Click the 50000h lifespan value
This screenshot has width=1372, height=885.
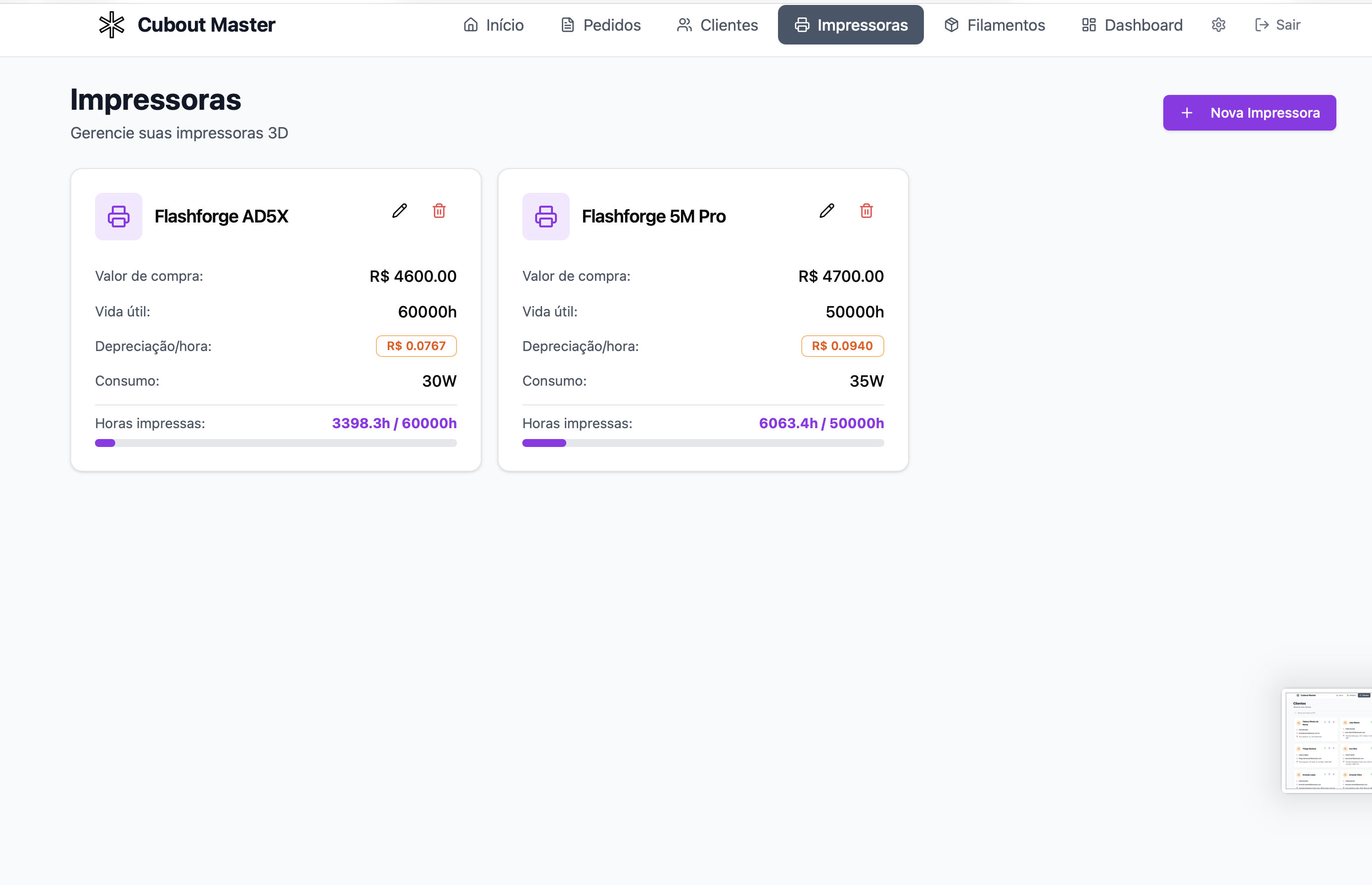(x=855, y=312)
